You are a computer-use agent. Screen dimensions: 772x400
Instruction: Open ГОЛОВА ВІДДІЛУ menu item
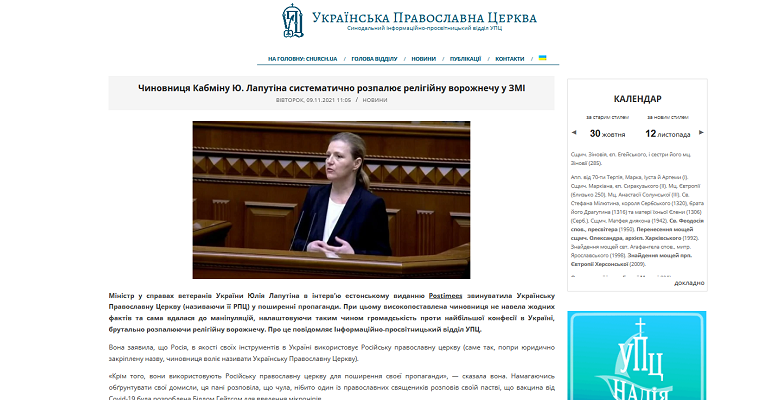tap(374, 59)
